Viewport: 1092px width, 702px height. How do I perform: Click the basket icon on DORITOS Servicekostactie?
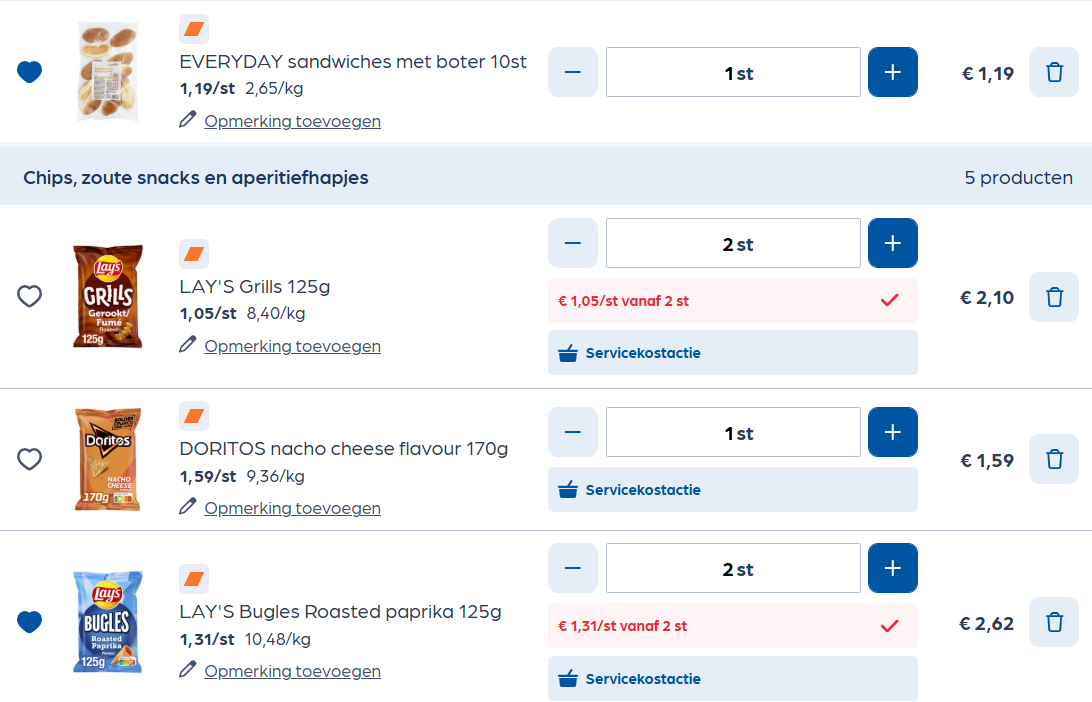[570, 489]
